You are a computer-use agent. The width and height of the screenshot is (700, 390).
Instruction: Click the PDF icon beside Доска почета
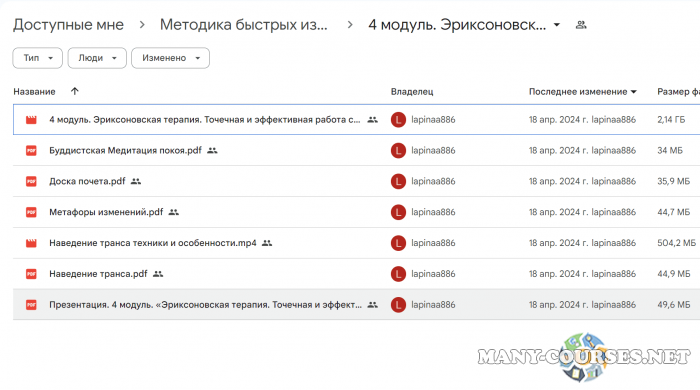point(31,181)
